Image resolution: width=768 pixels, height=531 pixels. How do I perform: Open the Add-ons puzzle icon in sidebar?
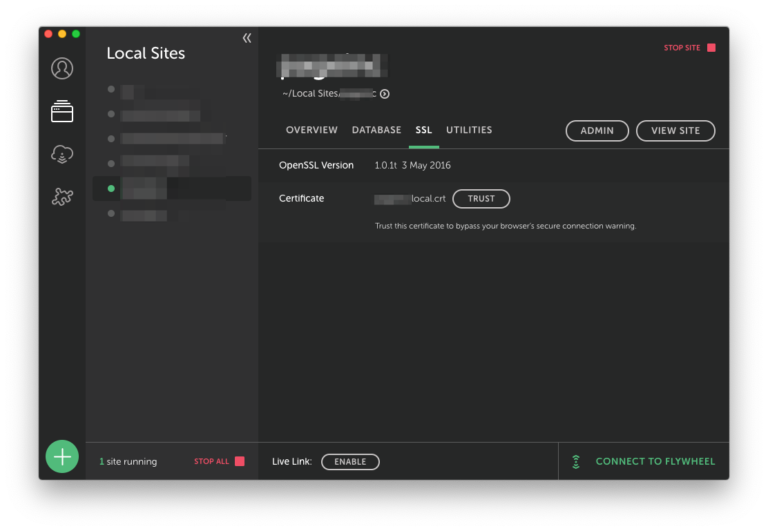(62, 197)
